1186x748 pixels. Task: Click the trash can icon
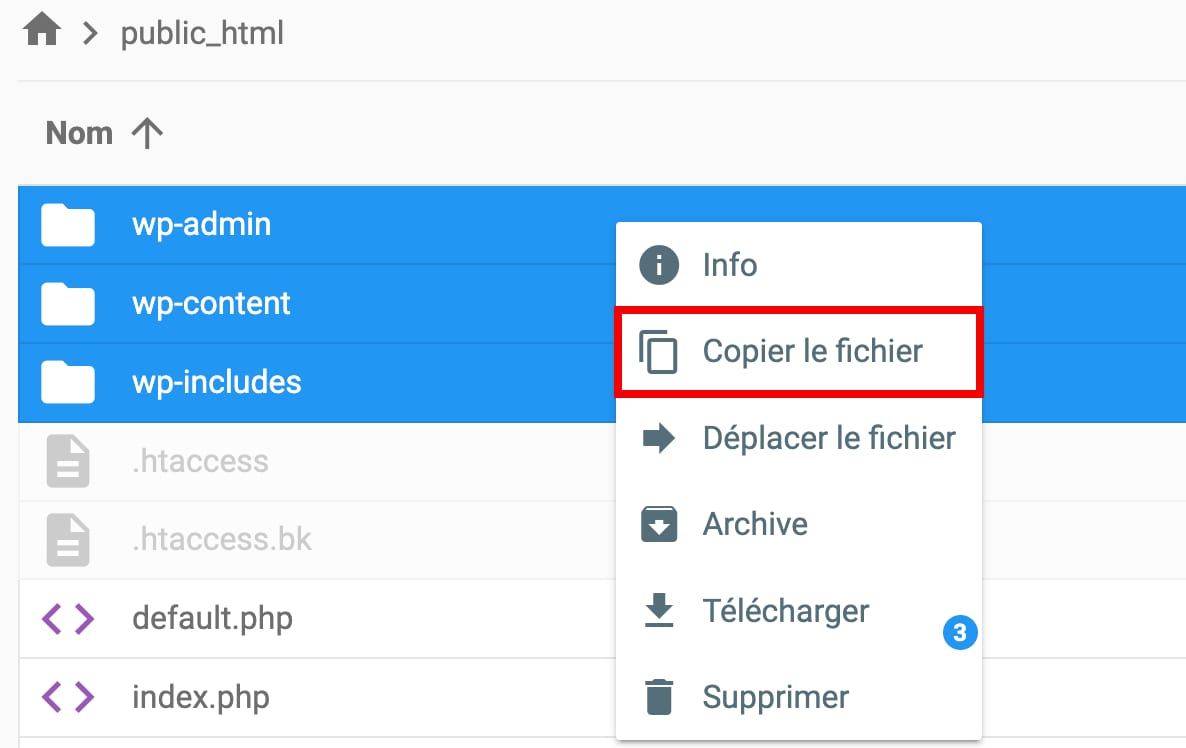click(658, 696)
